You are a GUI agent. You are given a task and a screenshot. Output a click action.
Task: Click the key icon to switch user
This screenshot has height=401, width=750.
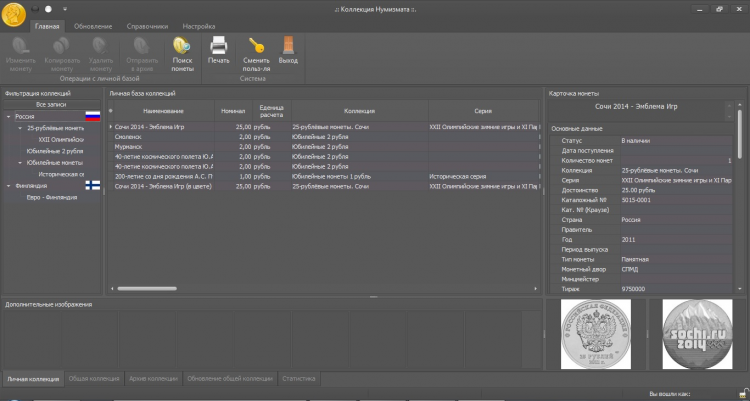coord(256,46)
